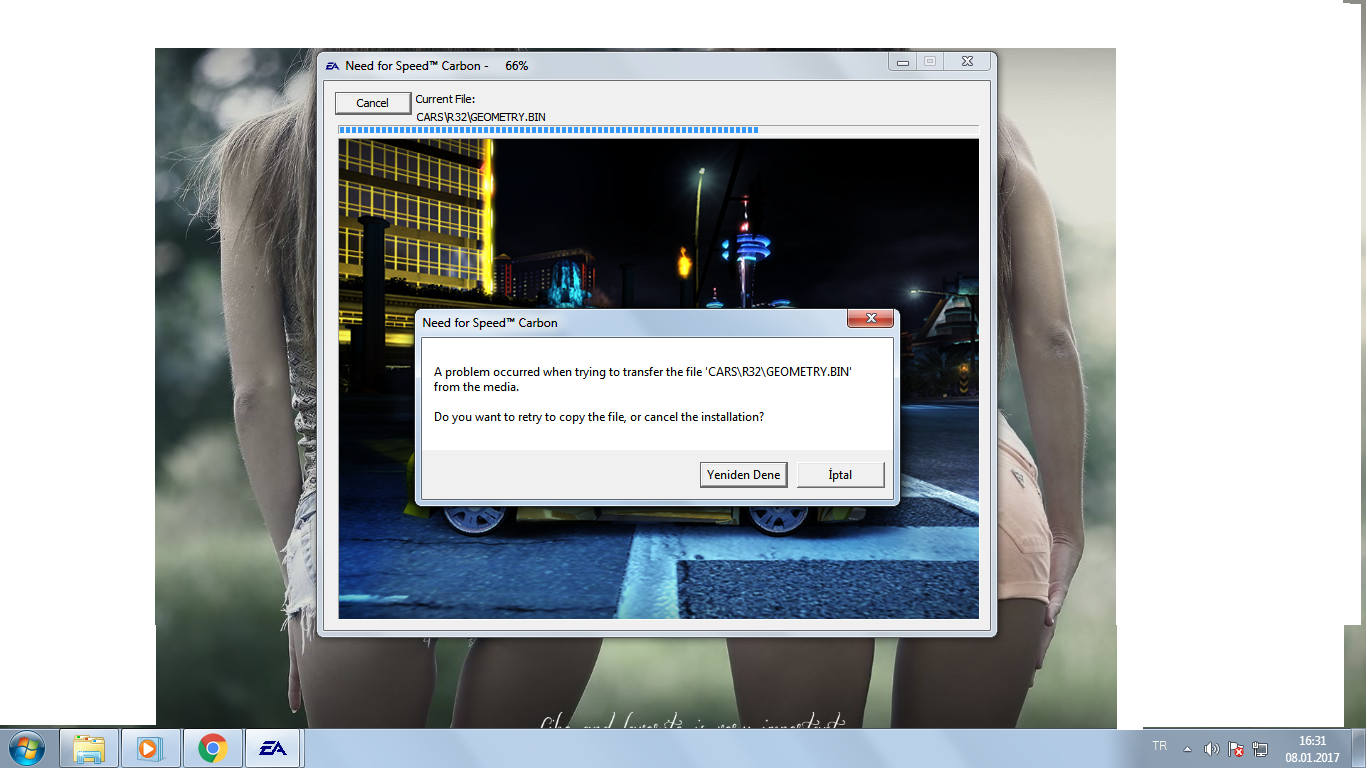
Task: Show hidden tray icons with the arrow
Action: coord(1187,749)
